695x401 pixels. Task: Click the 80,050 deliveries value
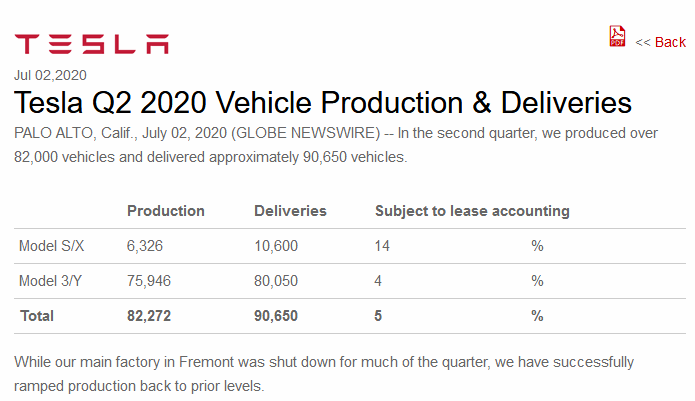[x=277, y=281]
